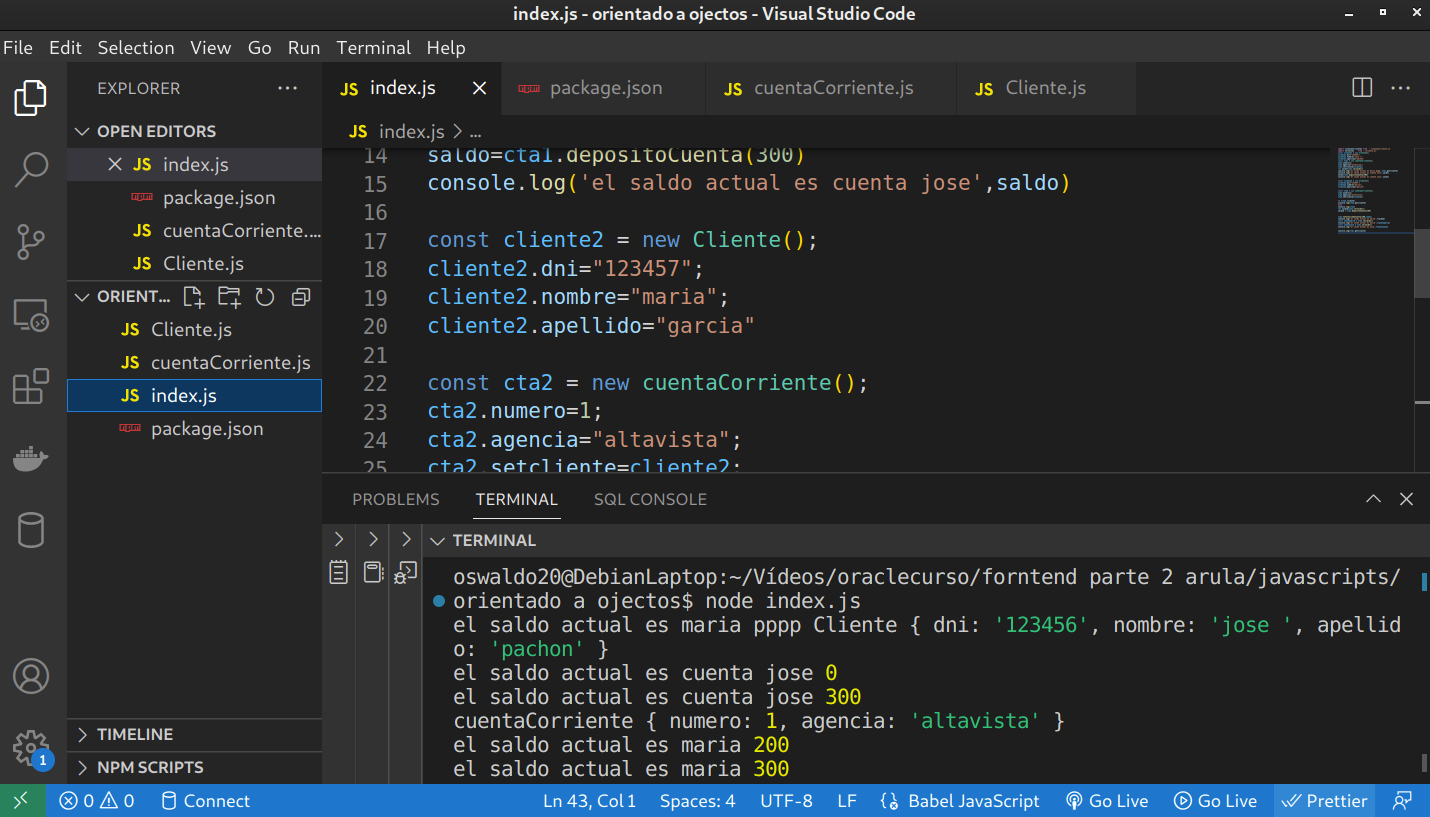Open the Extensions view

[31, 386]
